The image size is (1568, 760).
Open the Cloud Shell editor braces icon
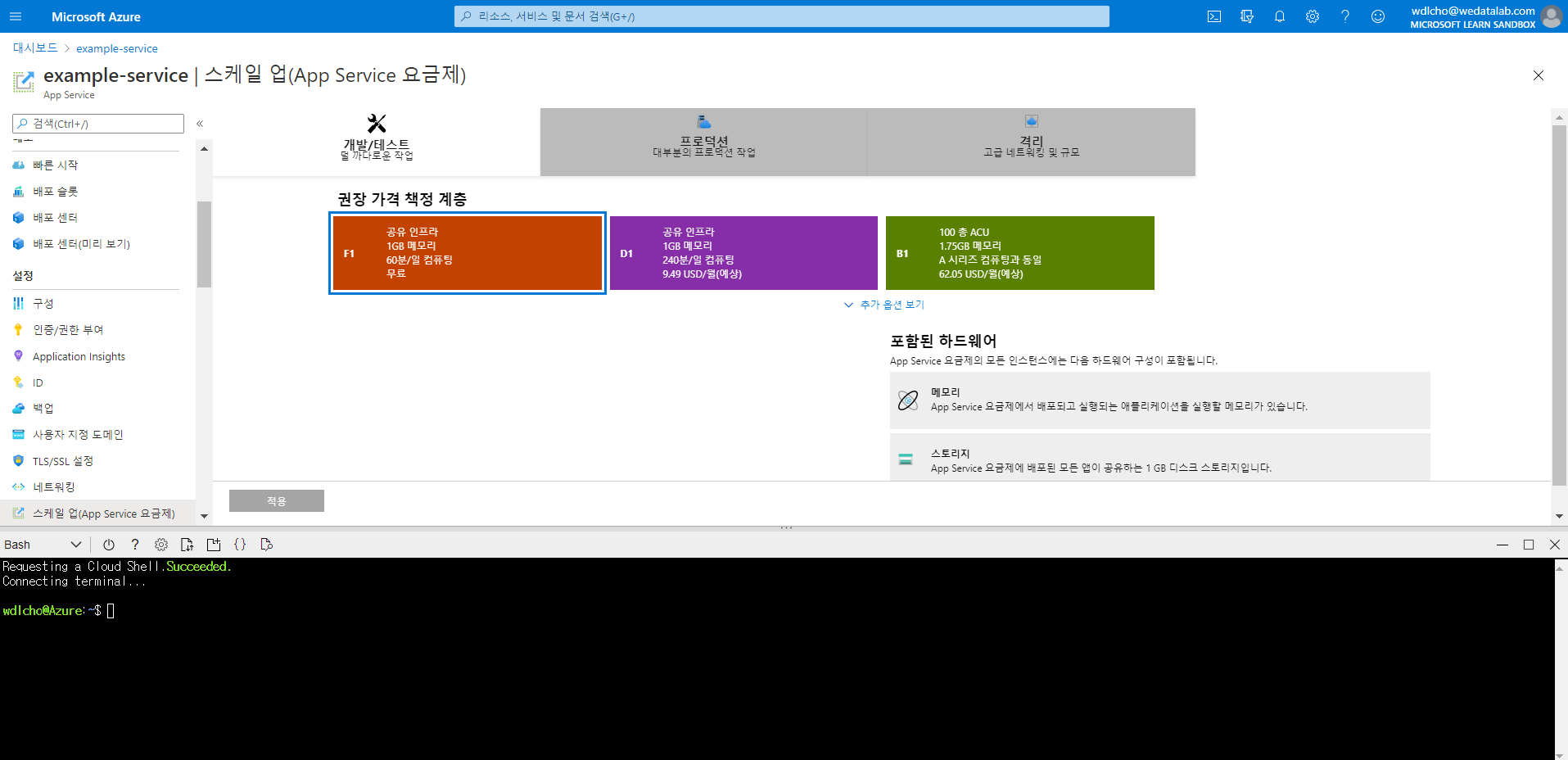click(x=240, y=545)
